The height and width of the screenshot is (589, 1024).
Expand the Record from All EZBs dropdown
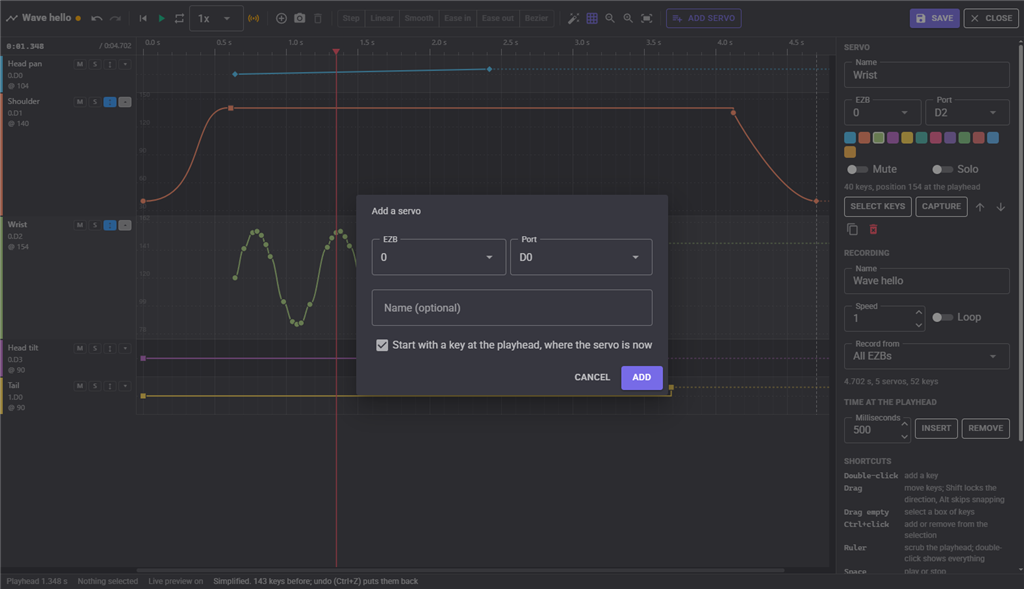tap(926, 357)
